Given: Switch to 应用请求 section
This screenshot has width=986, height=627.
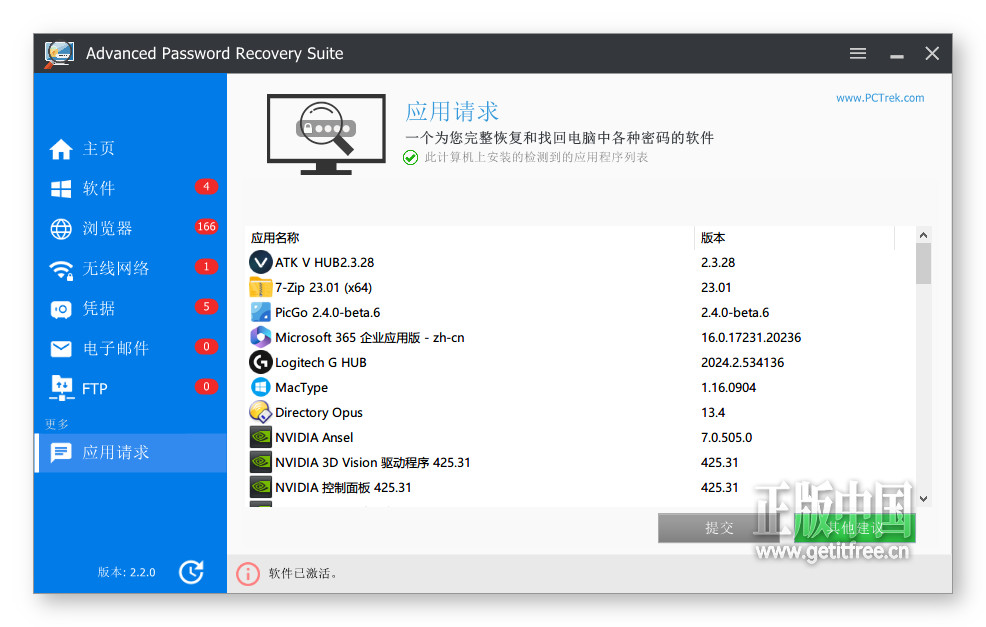Looking at the screenshot, I should (x=130, y=453).
